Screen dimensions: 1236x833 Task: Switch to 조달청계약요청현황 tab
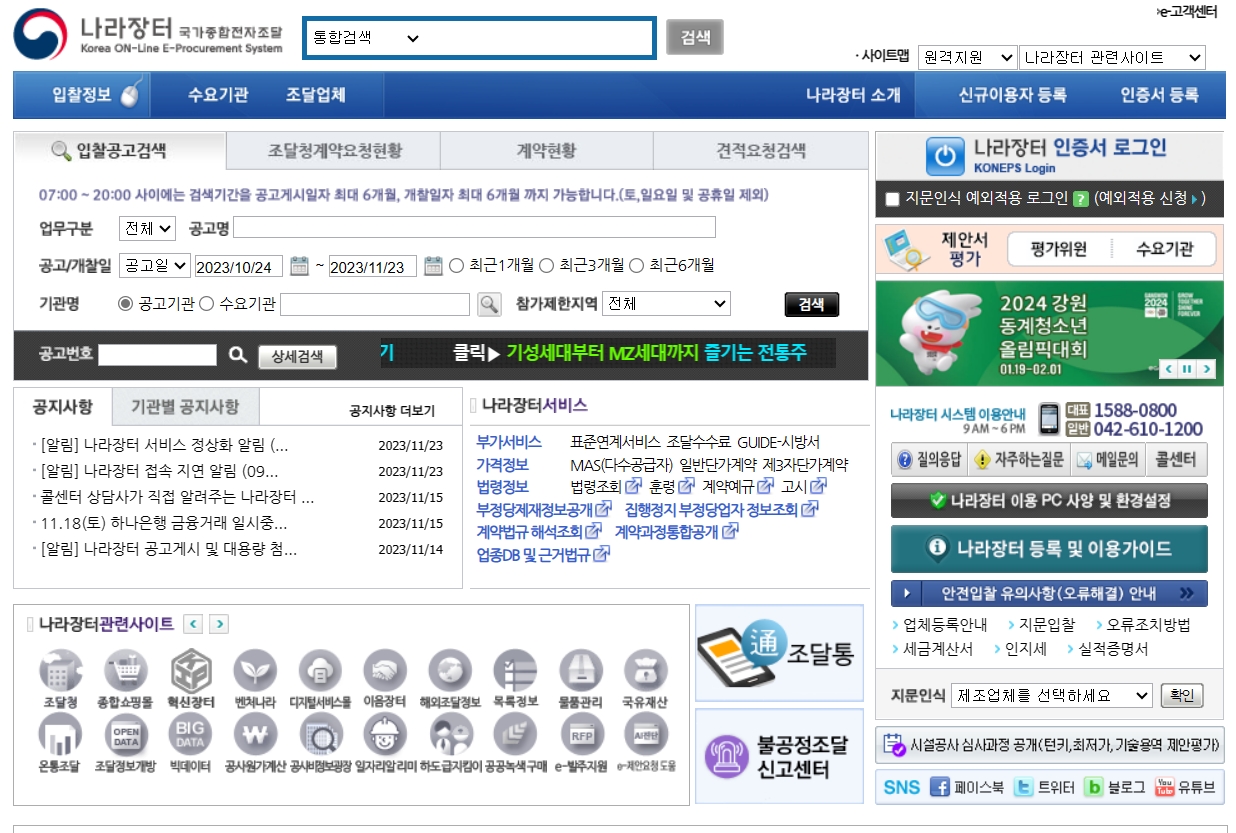334,151
